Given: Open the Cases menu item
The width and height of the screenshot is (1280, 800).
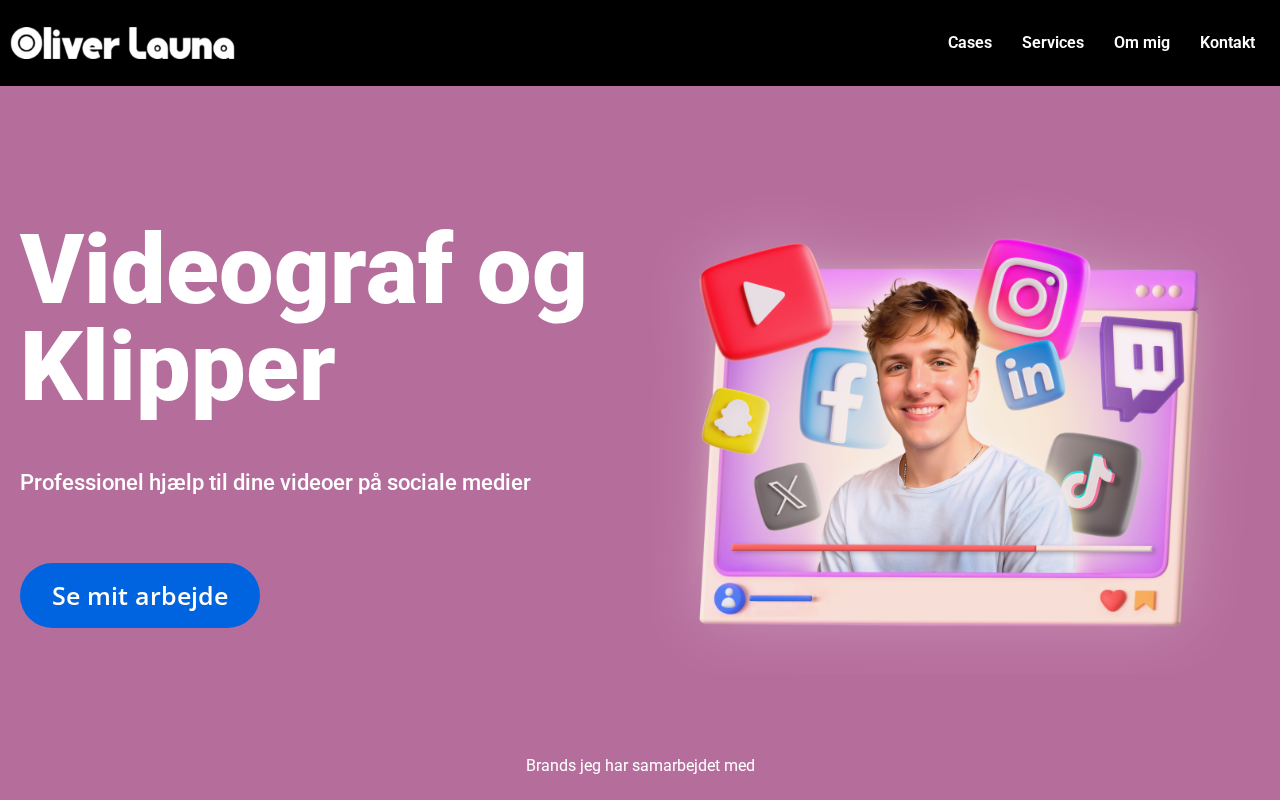Looking at the screenshot, I should pos(970,43).
